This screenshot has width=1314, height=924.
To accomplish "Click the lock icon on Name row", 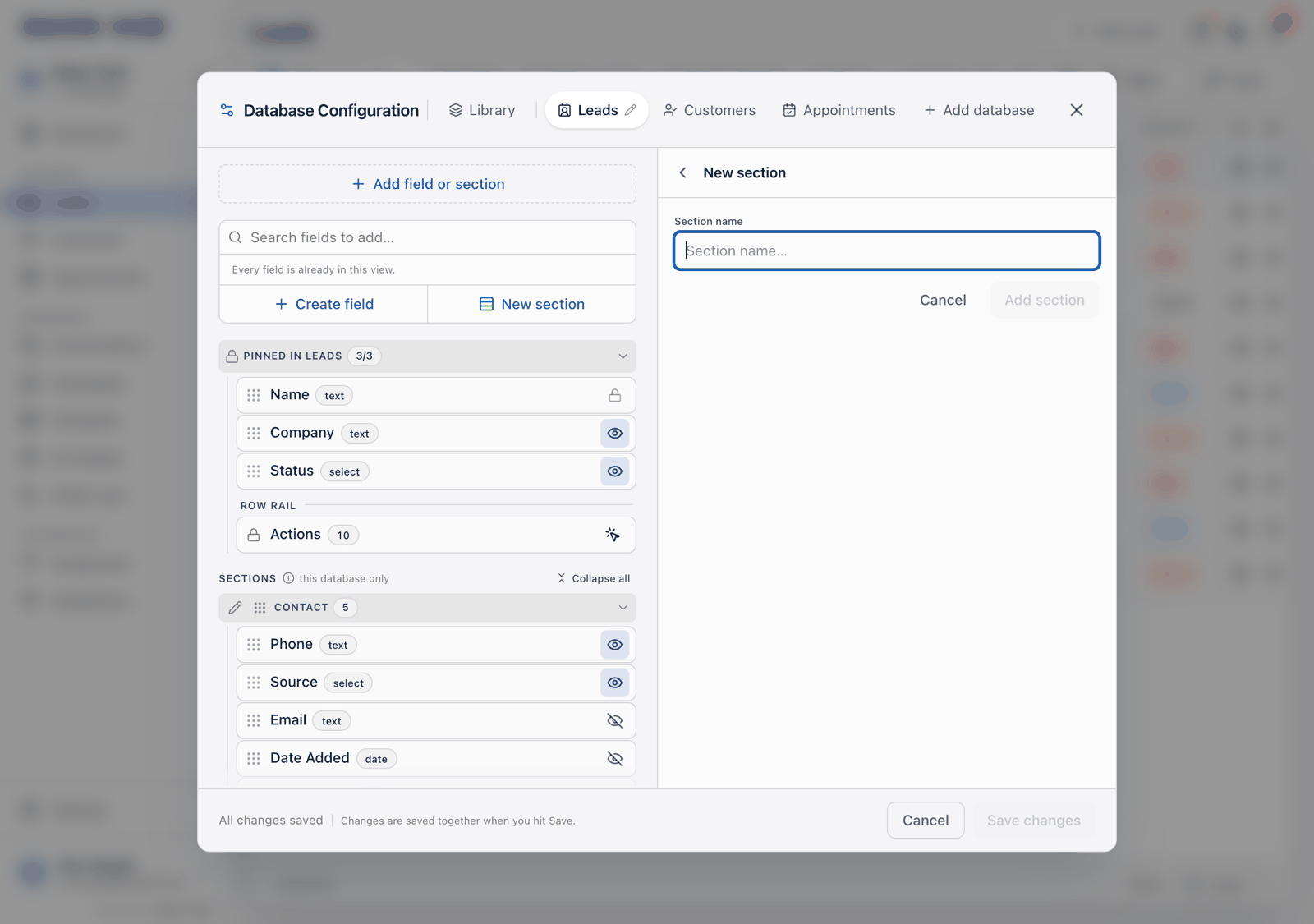I will (x=614, y=395).
